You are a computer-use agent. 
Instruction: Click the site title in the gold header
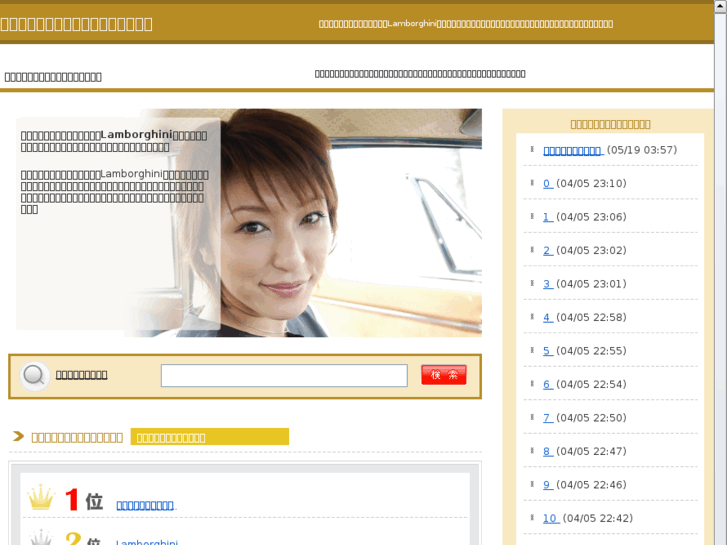77,24
